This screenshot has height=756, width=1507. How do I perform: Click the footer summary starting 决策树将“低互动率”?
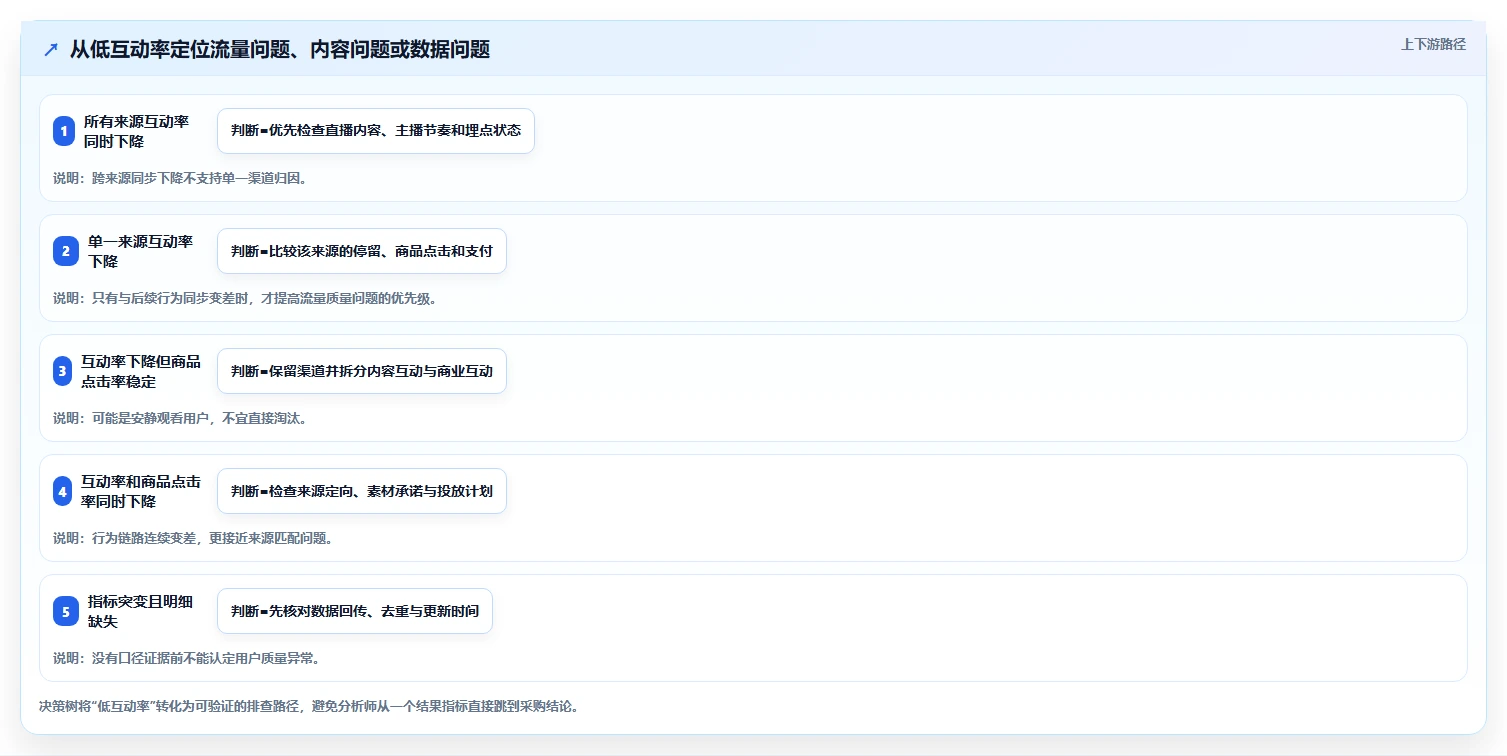309,706
